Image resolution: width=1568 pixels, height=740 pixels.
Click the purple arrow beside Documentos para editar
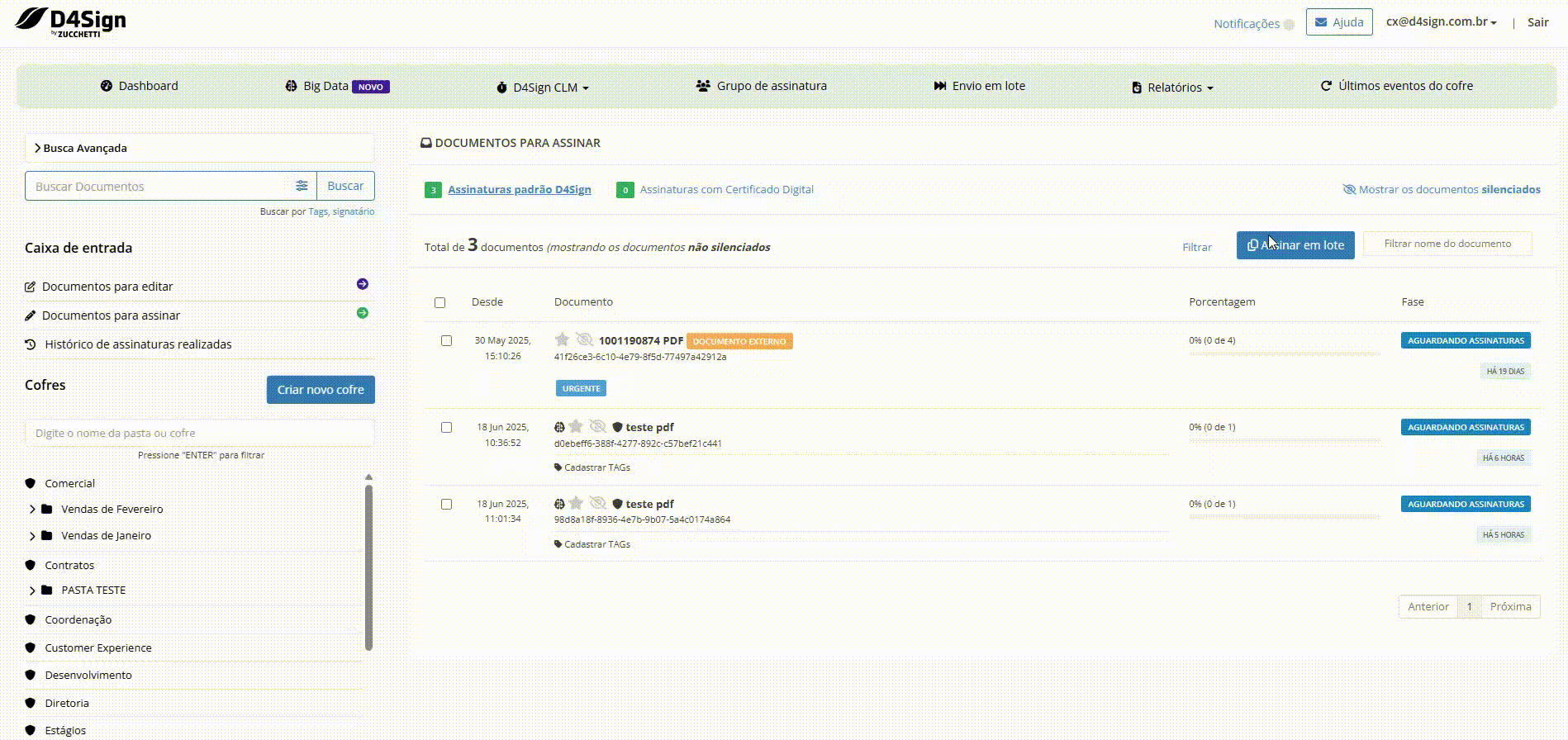(363, 284)
